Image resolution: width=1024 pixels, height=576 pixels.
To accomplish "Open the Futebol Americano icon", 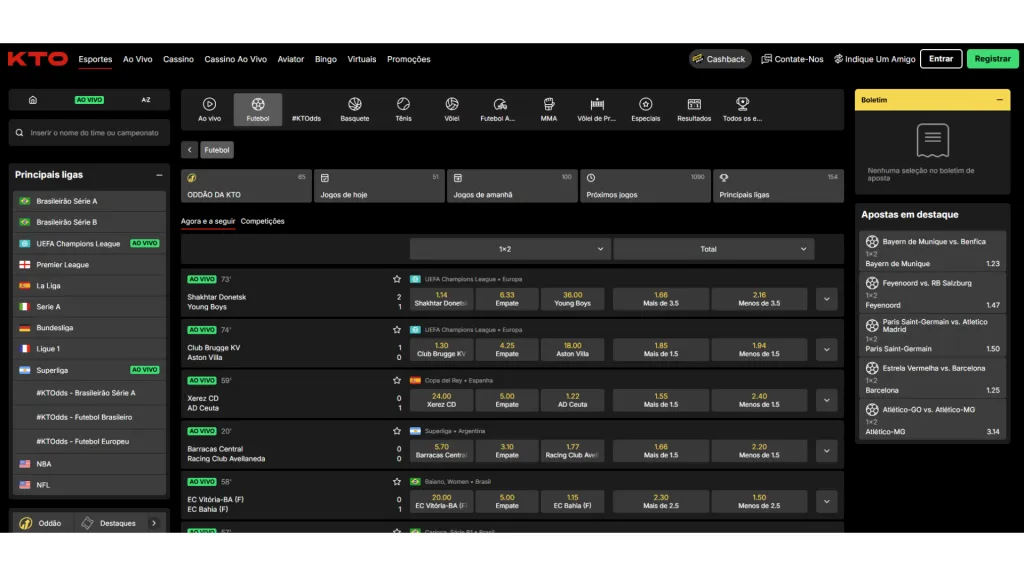I will pos(500,109).
